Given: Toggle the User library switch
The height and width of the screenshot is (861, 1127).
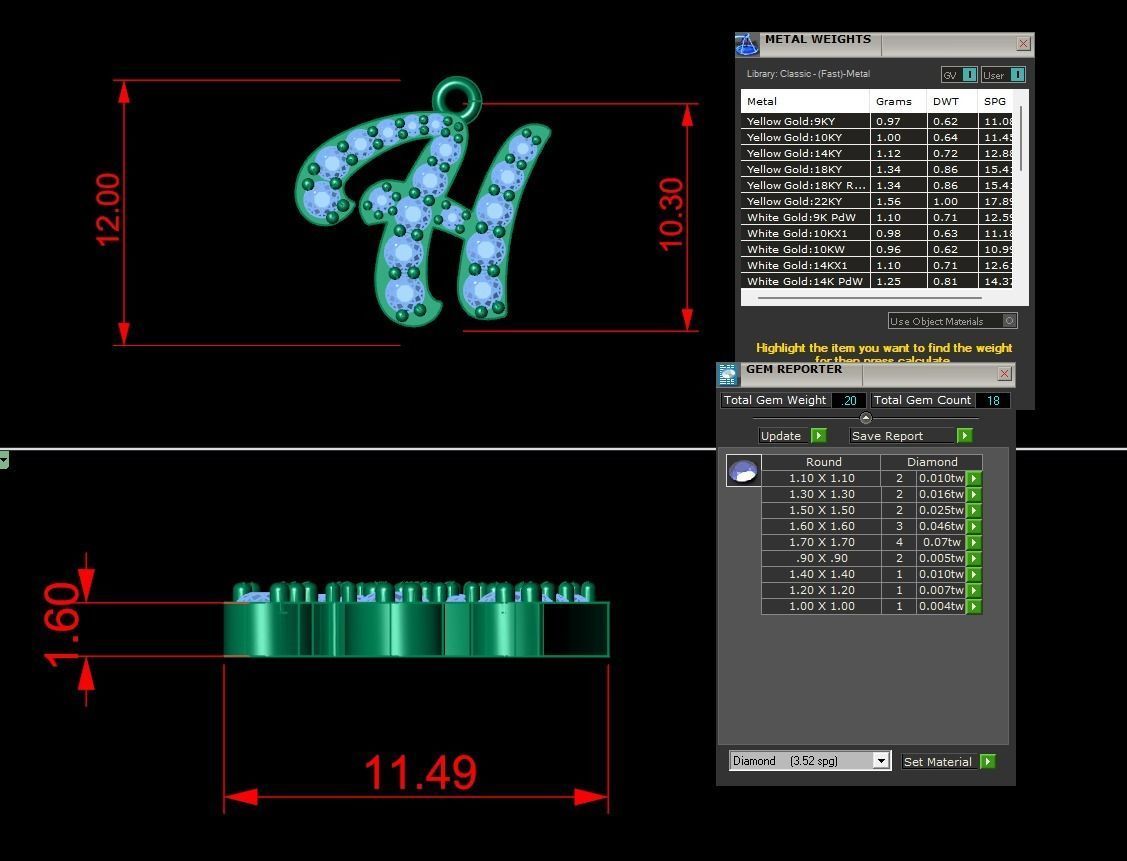Looking at the screenshot, I should [x=1017, y=75].
